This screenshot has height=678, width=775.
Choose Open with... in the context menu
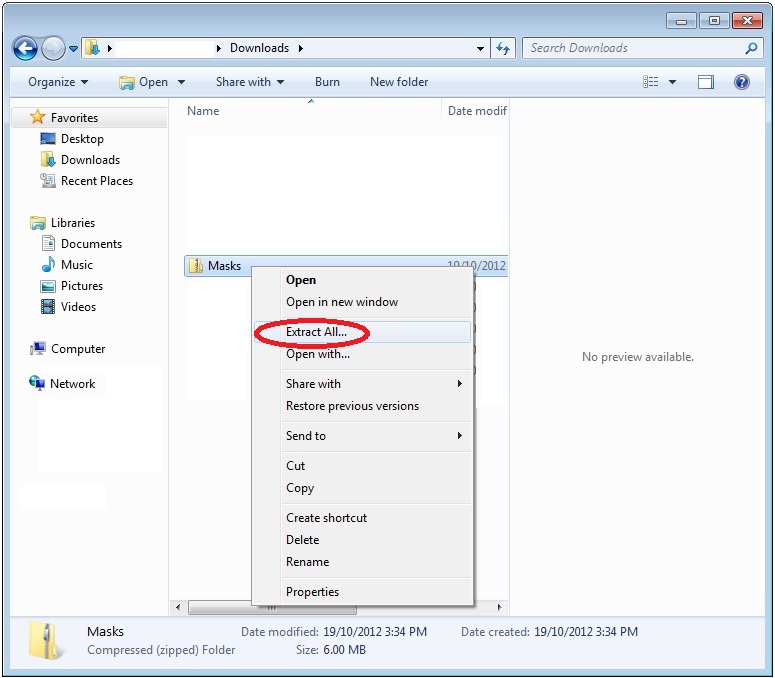[318, 354]
